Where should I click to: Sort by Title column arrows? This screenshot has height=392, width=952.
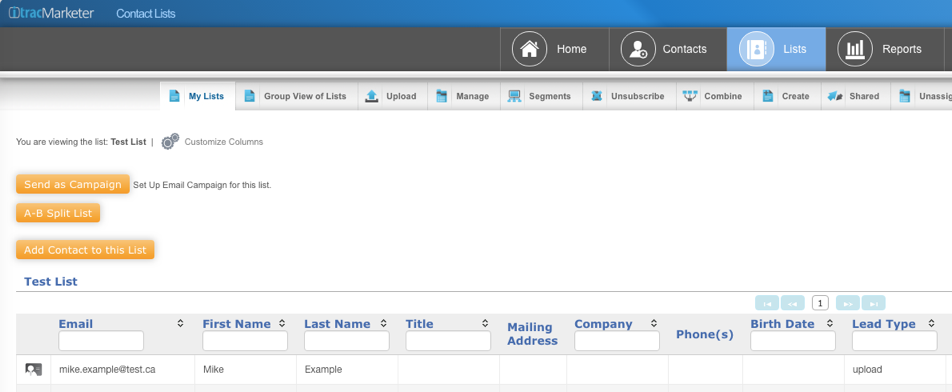click(484, 323)
